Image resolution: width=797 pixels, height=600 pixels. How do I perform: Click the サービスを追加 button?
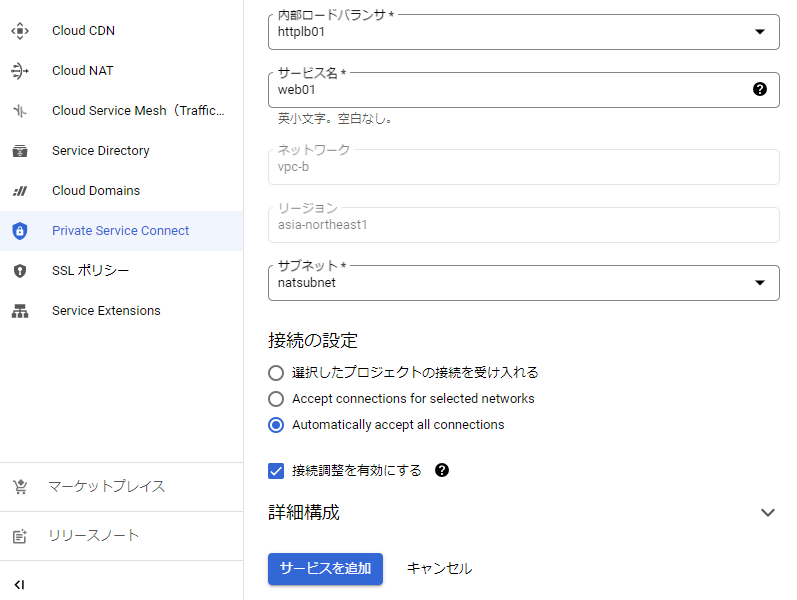point(325,568)
